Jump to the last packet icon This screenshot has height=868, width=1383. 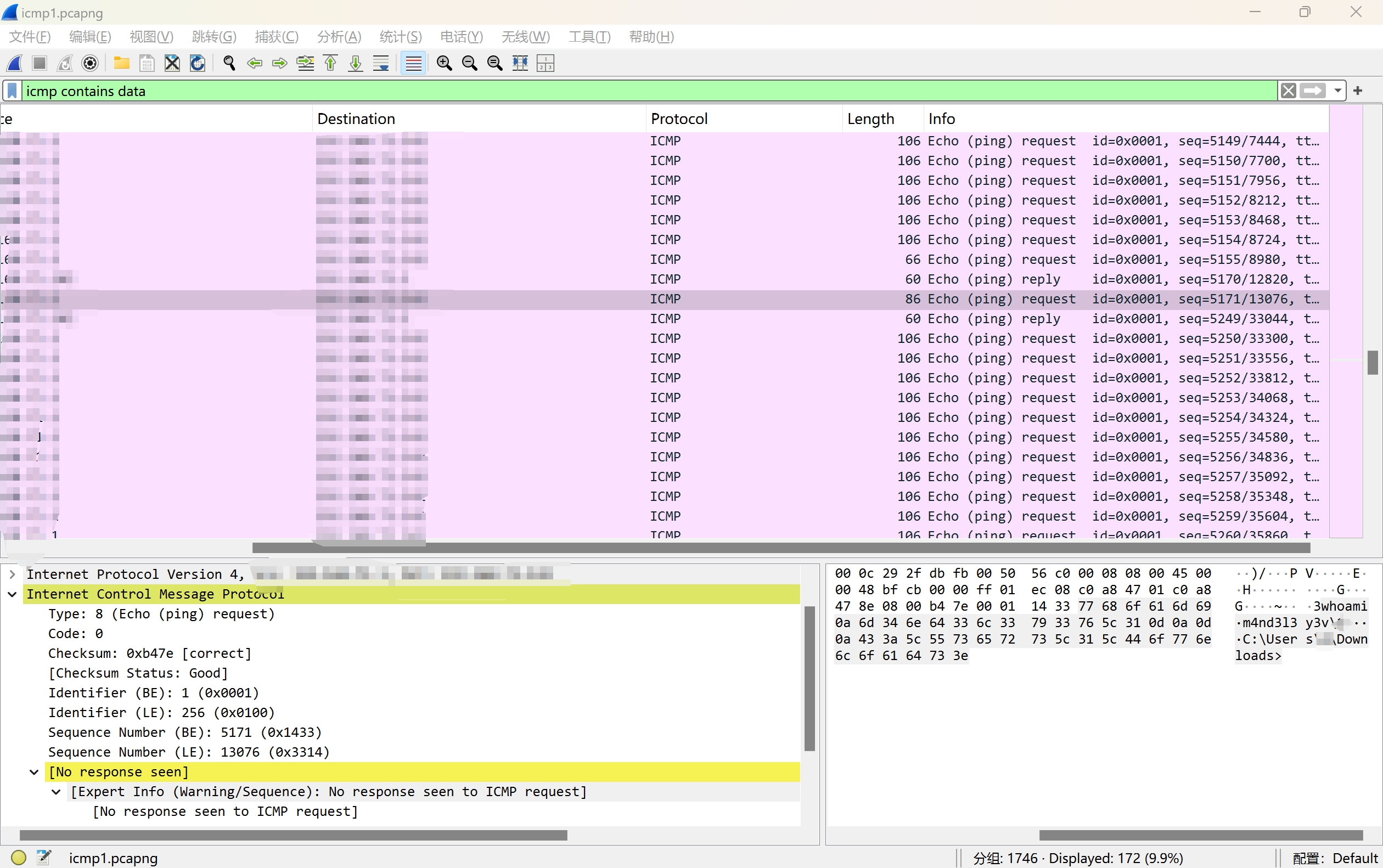[356, 63]
